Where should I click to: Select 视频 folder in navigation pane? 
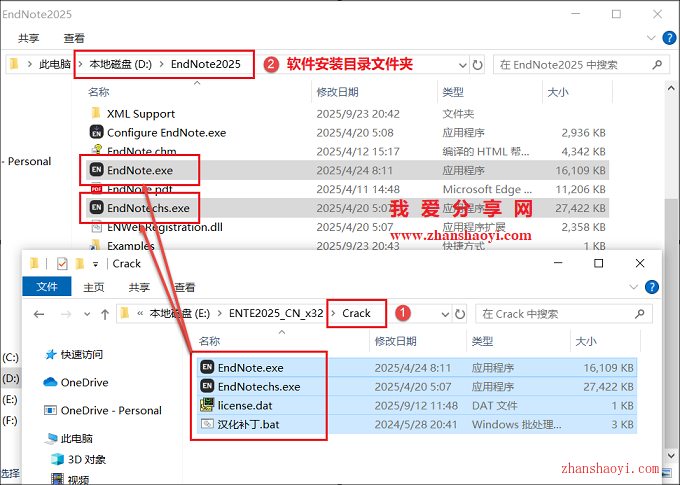coord(70,479)
